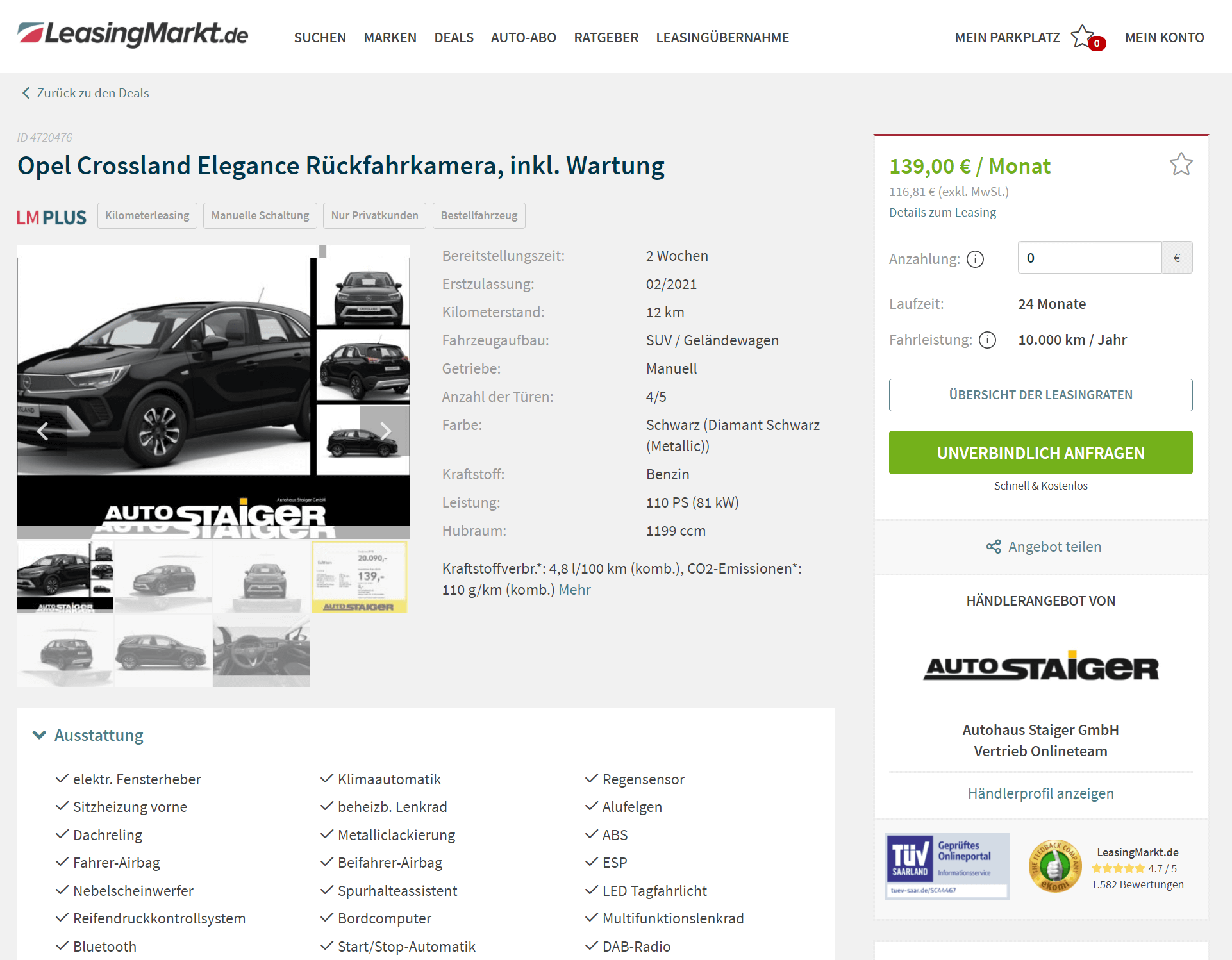Click the 10.000 km / Jahr value
This screenshot has height=960, width=1232.
pos(1072,340)
